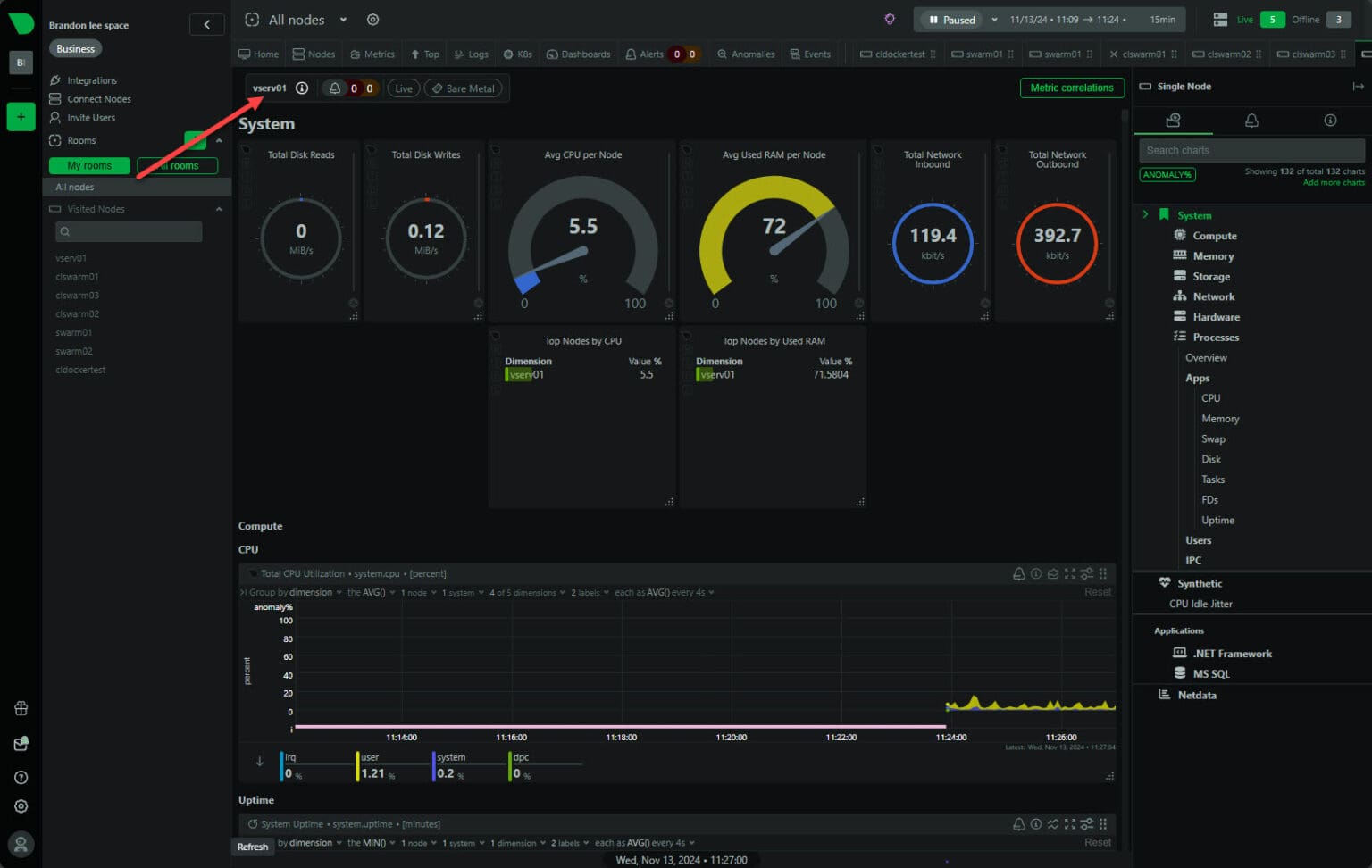Collapse the Visited Nodes section
This screenshot has height=868, width=1372.
click(x=219, y=208)
